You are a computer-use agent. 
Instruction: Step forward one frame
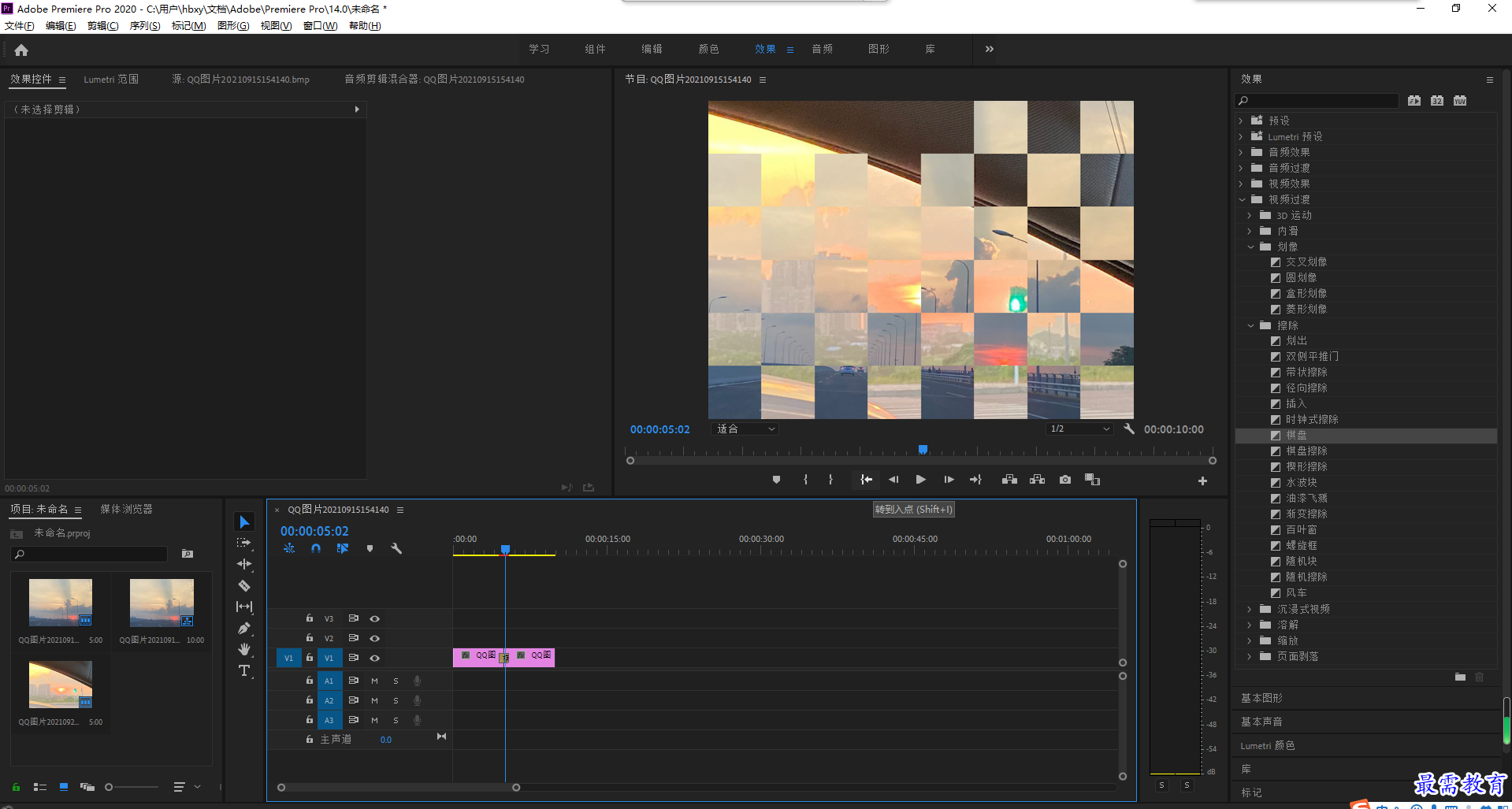pos(949,479)
